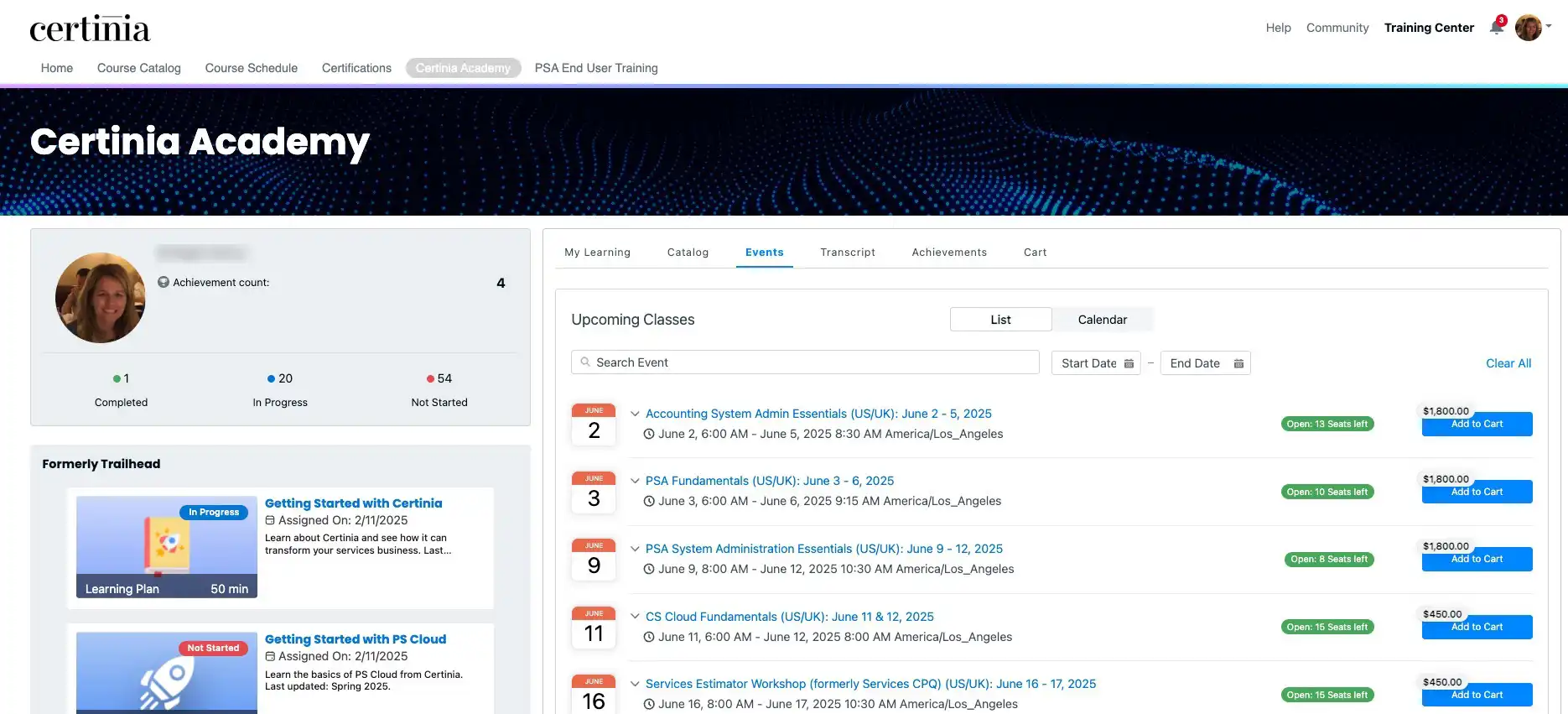This screenshot has width=1568, height=714.
Task: Open Accounting System Admin Essentials event link
Action: point(818,414)
